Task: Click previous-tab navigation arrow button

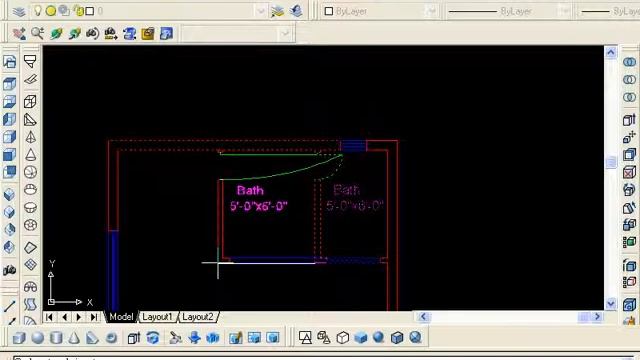Action: pyautogui.click(x=64, y=317)
